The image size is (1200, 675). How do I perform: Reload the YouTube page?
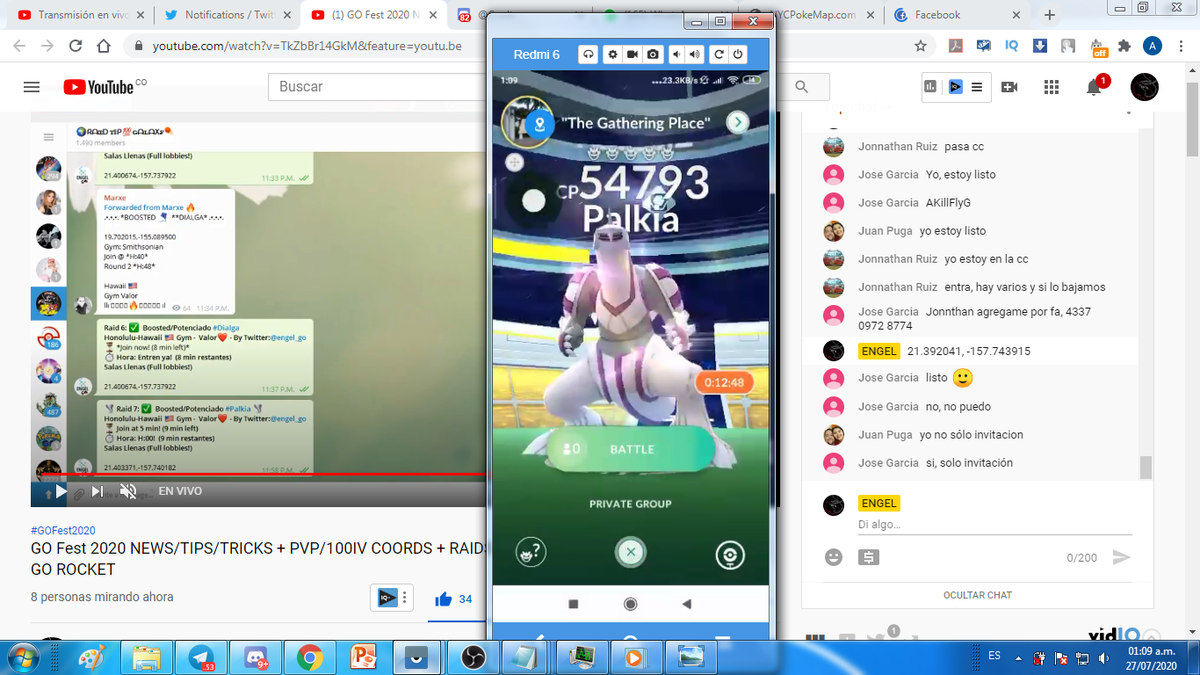coord(76,46)
